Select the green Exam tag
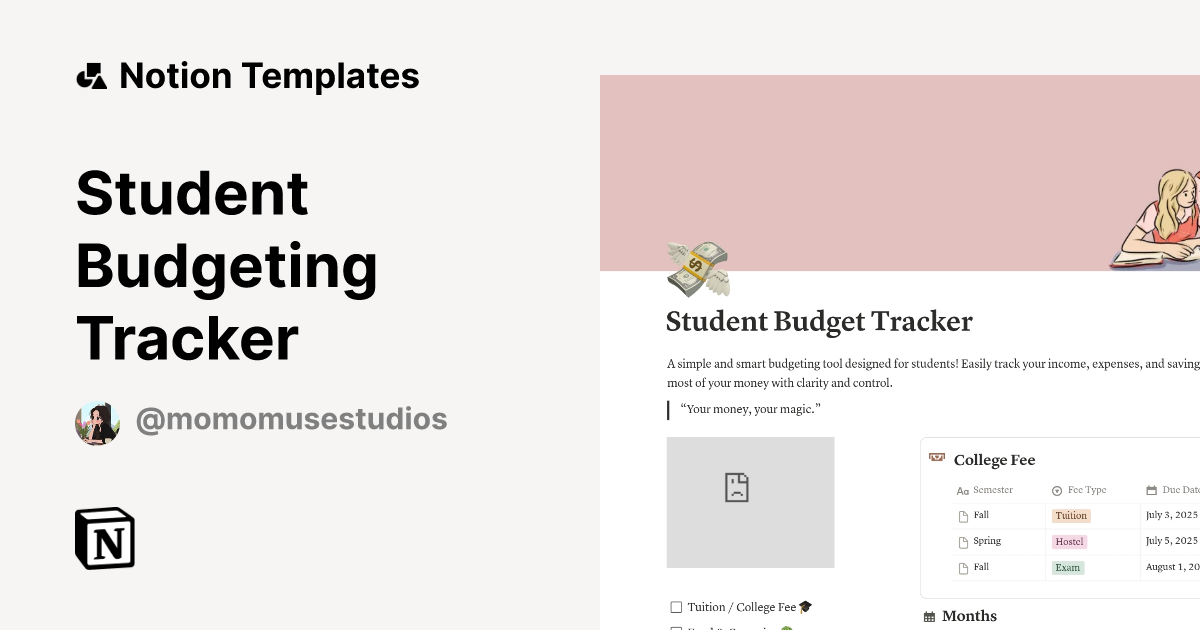1200x630 pixels. click(1067, 567)
